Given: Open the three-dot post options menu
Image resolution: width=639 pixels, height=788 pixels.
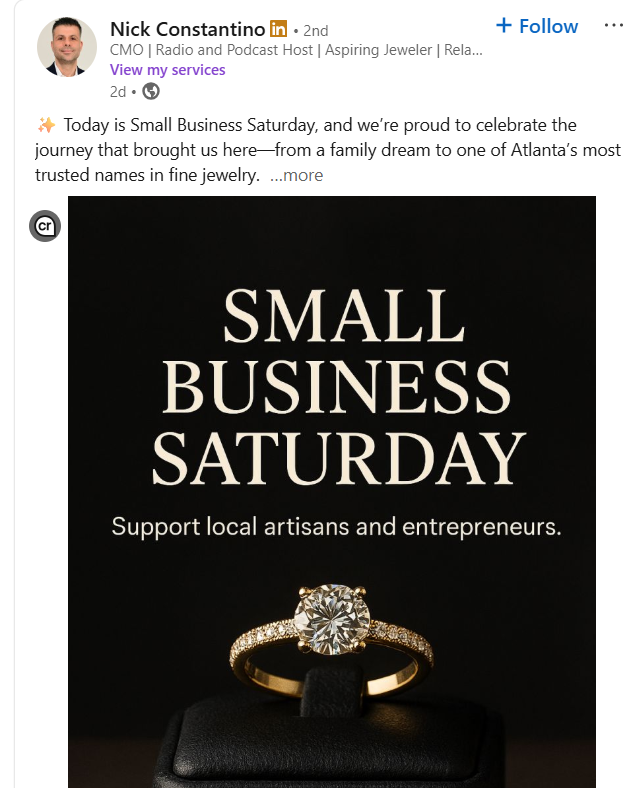Looking at the screenshot, I should [x=613, y=26].
